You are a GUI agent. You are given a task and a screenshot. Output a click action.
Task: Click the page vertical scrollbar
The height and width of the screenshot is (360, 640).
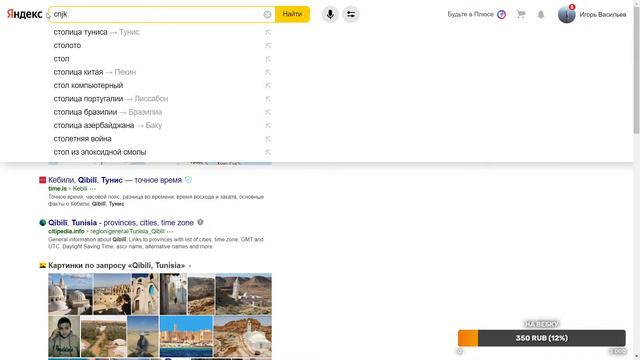pyautogui.click(x=636, y=69)
